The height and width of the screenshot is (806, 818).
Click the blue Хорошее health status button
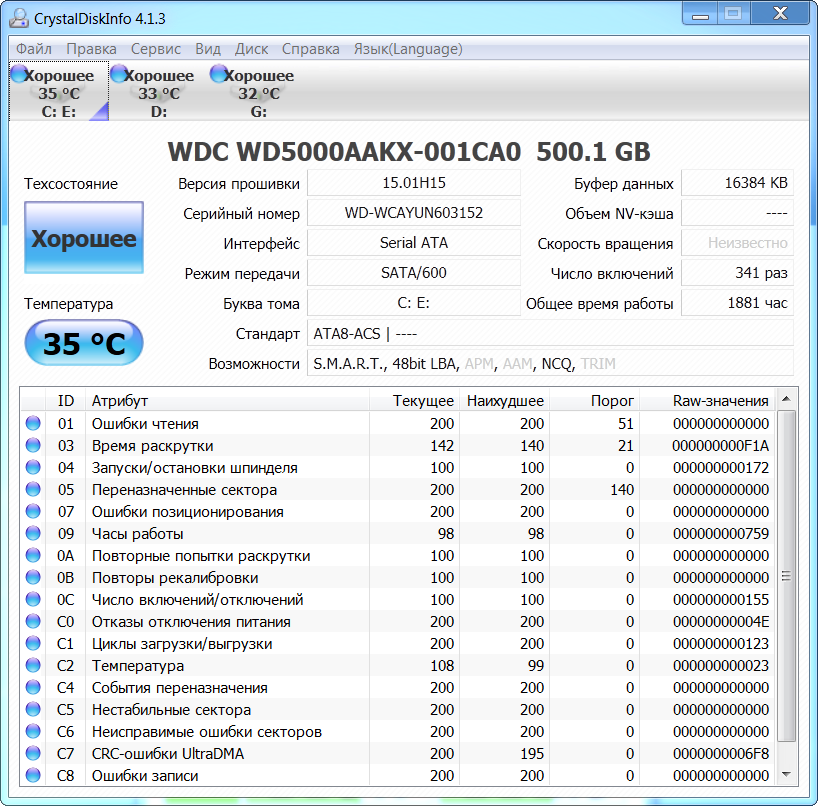(84, 237)
